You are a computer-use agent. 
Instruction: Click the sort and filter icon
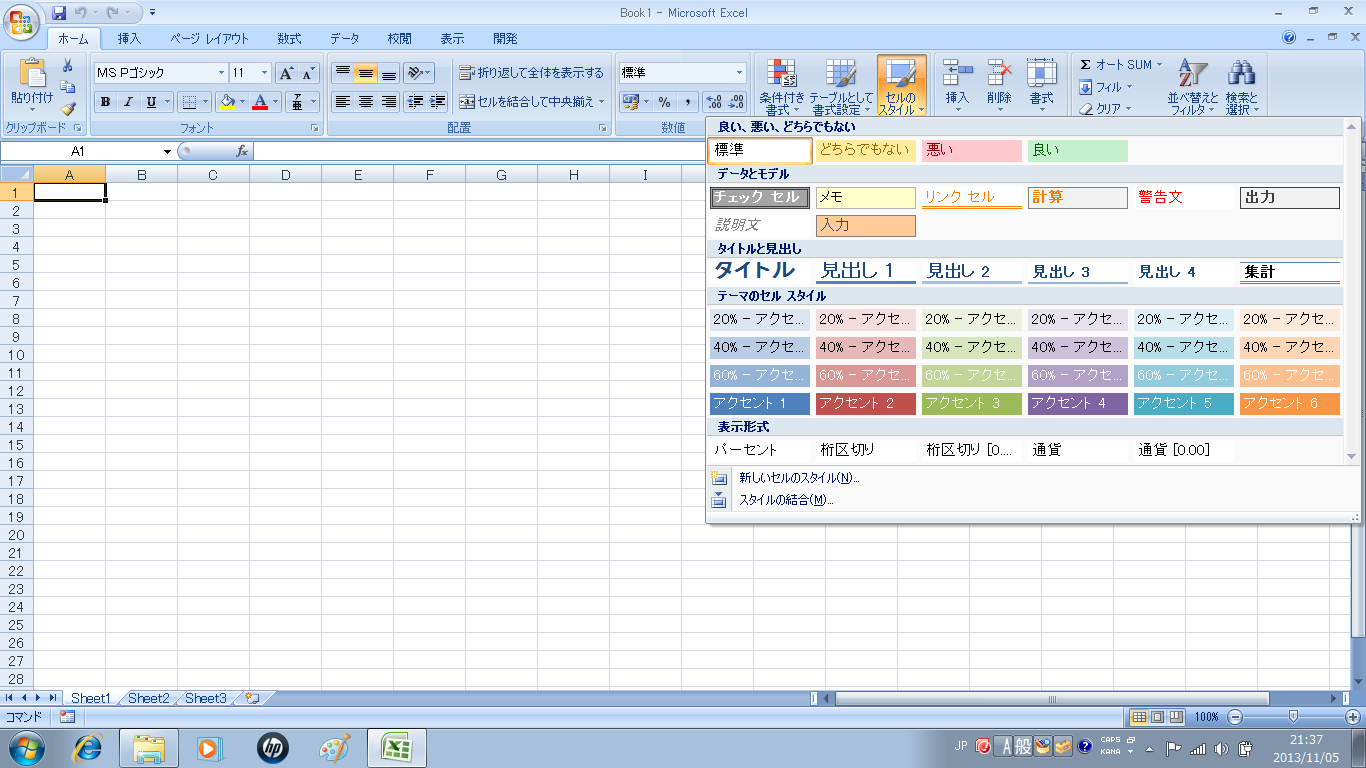[x=1192, y=85]
